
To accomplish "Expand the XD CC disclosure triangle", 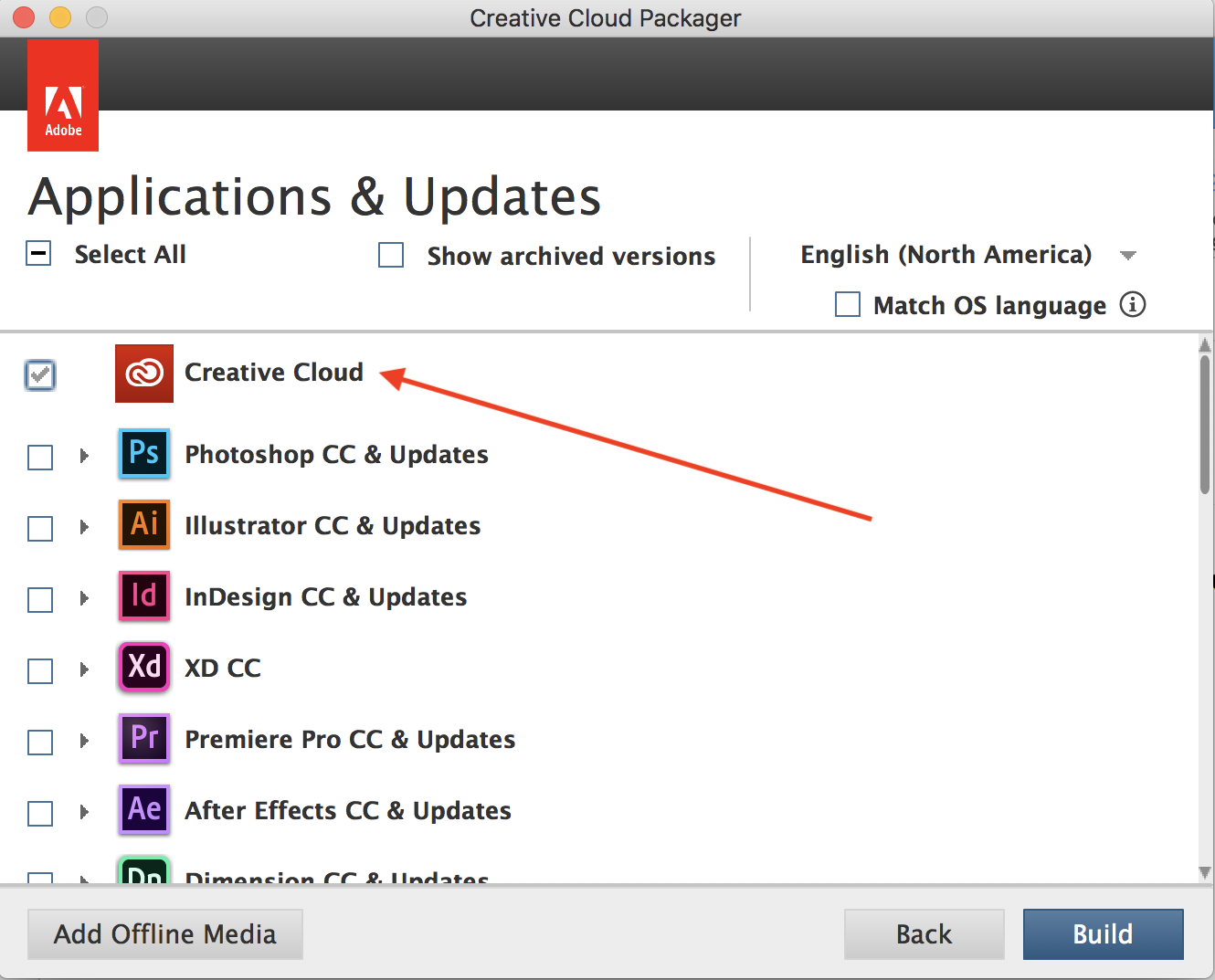I will tap(84, 669).
